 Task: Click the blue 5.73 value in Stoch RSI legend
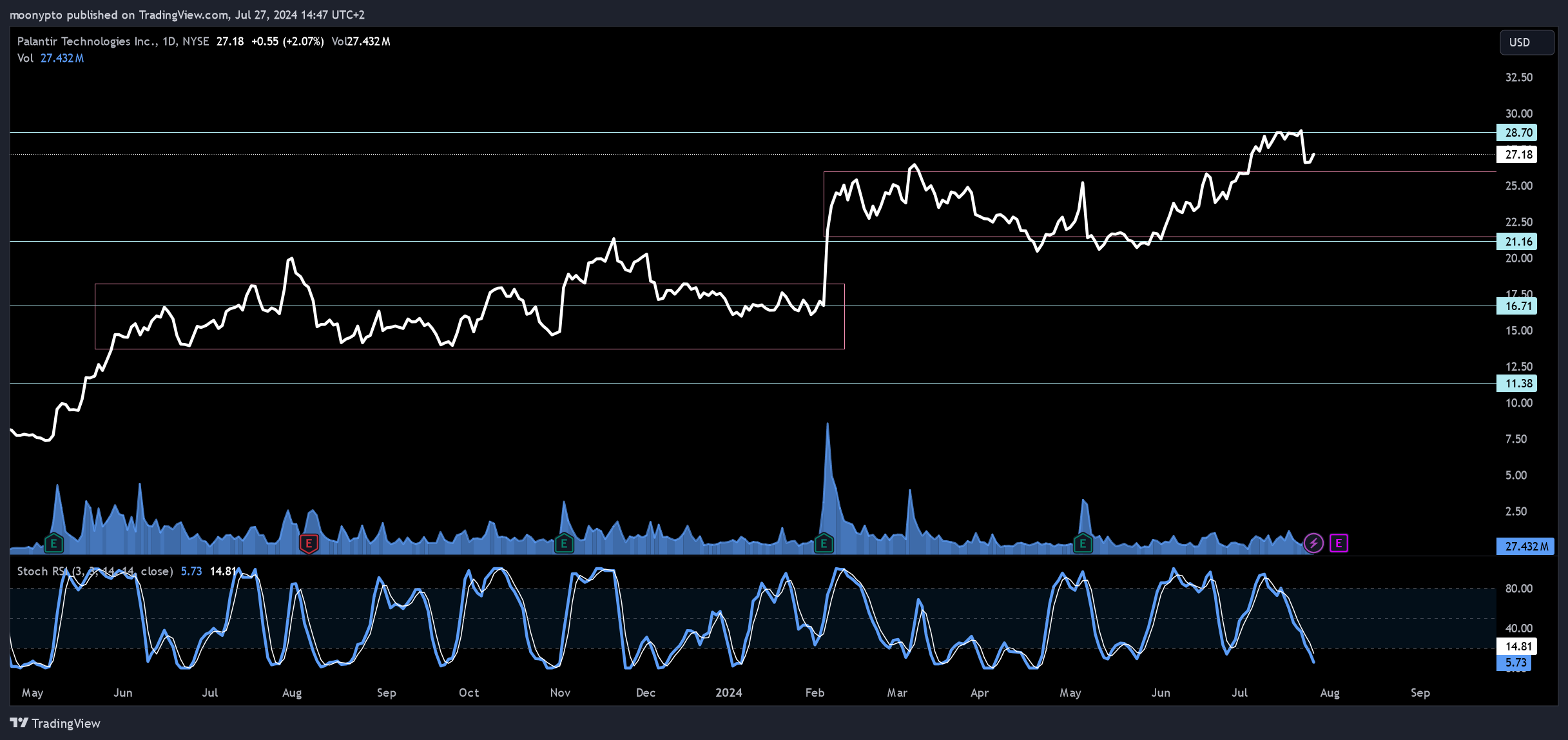[x=191, y=571]
